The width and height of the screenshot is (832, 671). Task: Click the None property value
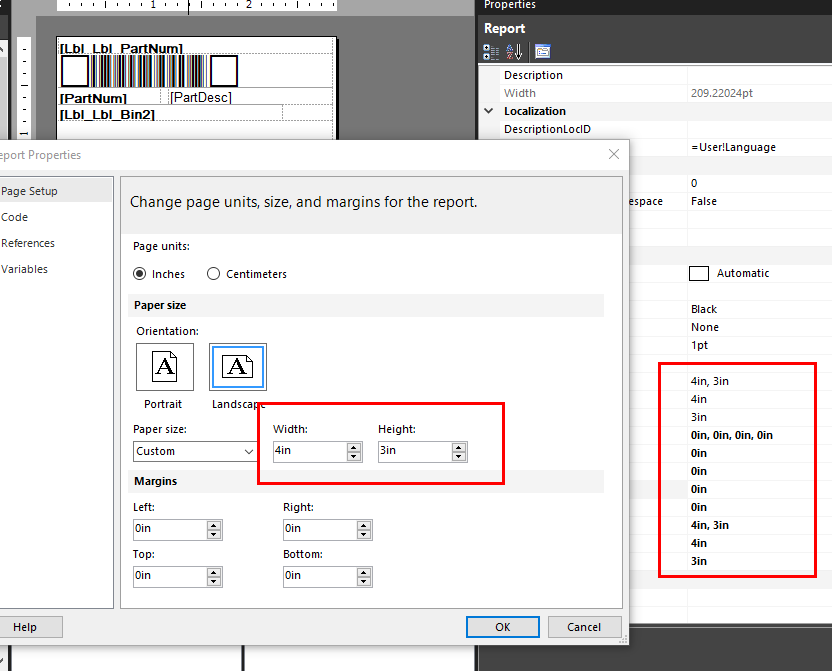click(x=705, y=327)
